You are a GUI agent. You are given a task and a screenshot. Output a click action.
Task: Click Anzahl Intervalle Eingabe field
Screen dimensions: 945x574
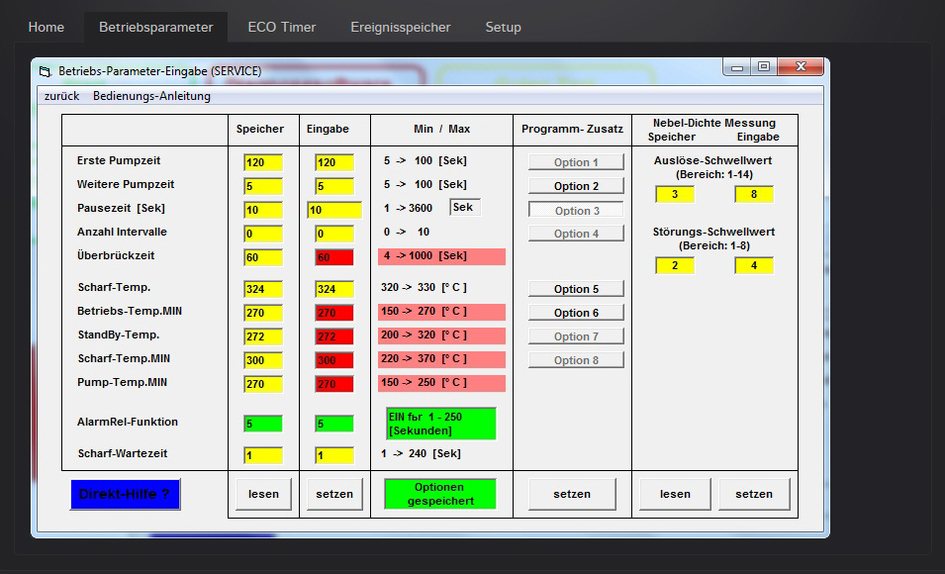click(334, 233)
